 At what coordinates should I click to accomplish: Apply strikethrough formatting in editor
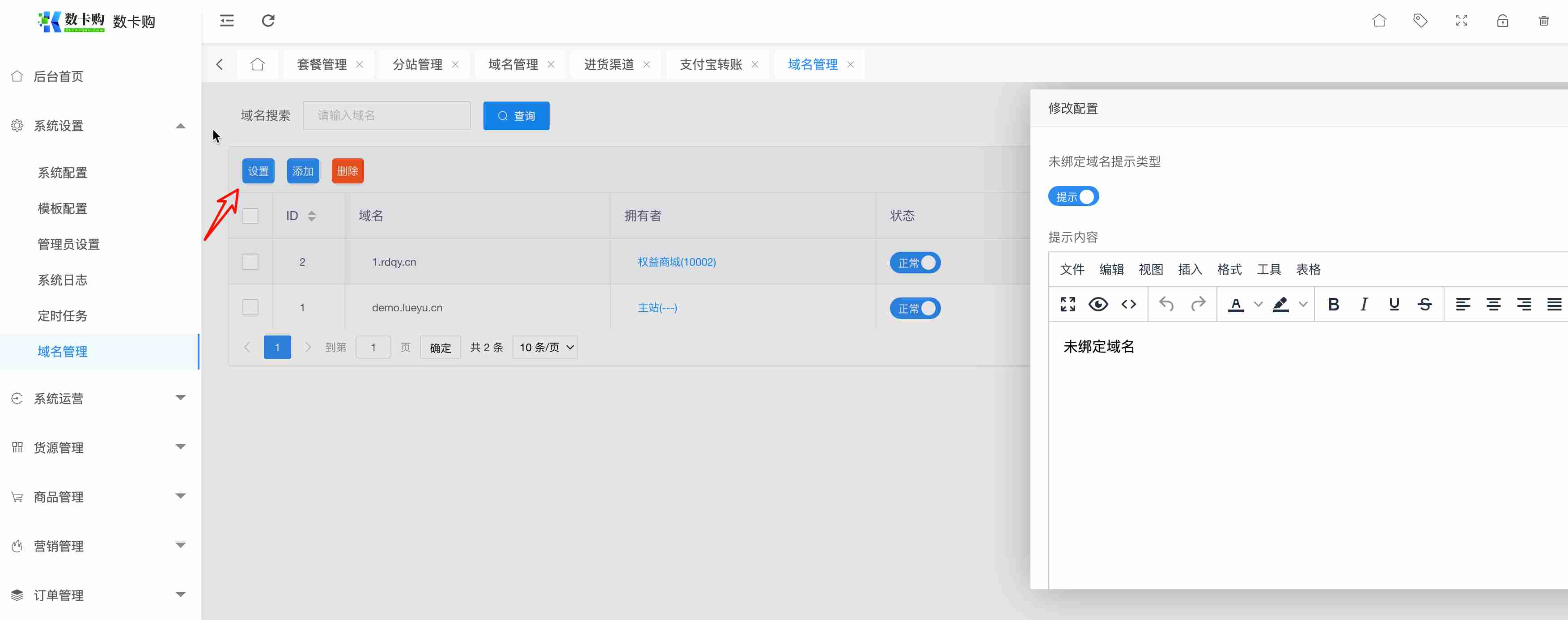click(x=1424, y=304)
